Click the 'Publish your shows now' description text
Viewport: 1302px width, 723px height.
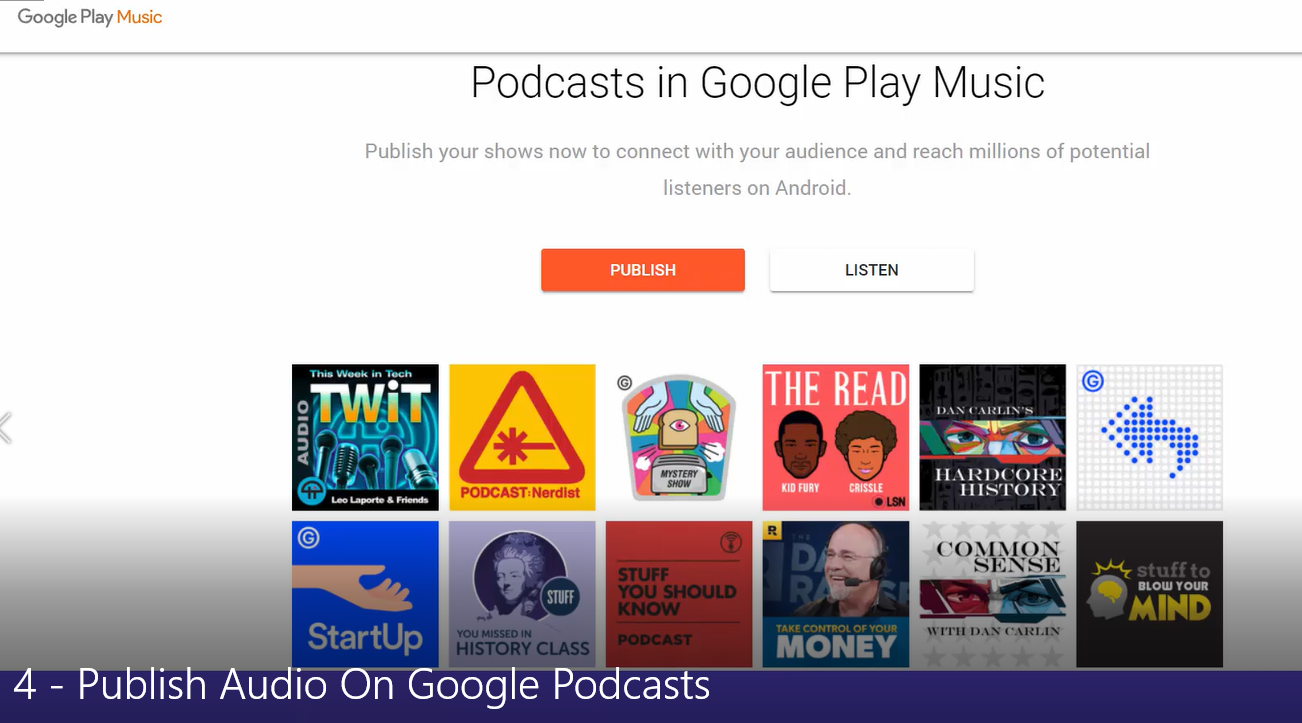tap(757, 152)
